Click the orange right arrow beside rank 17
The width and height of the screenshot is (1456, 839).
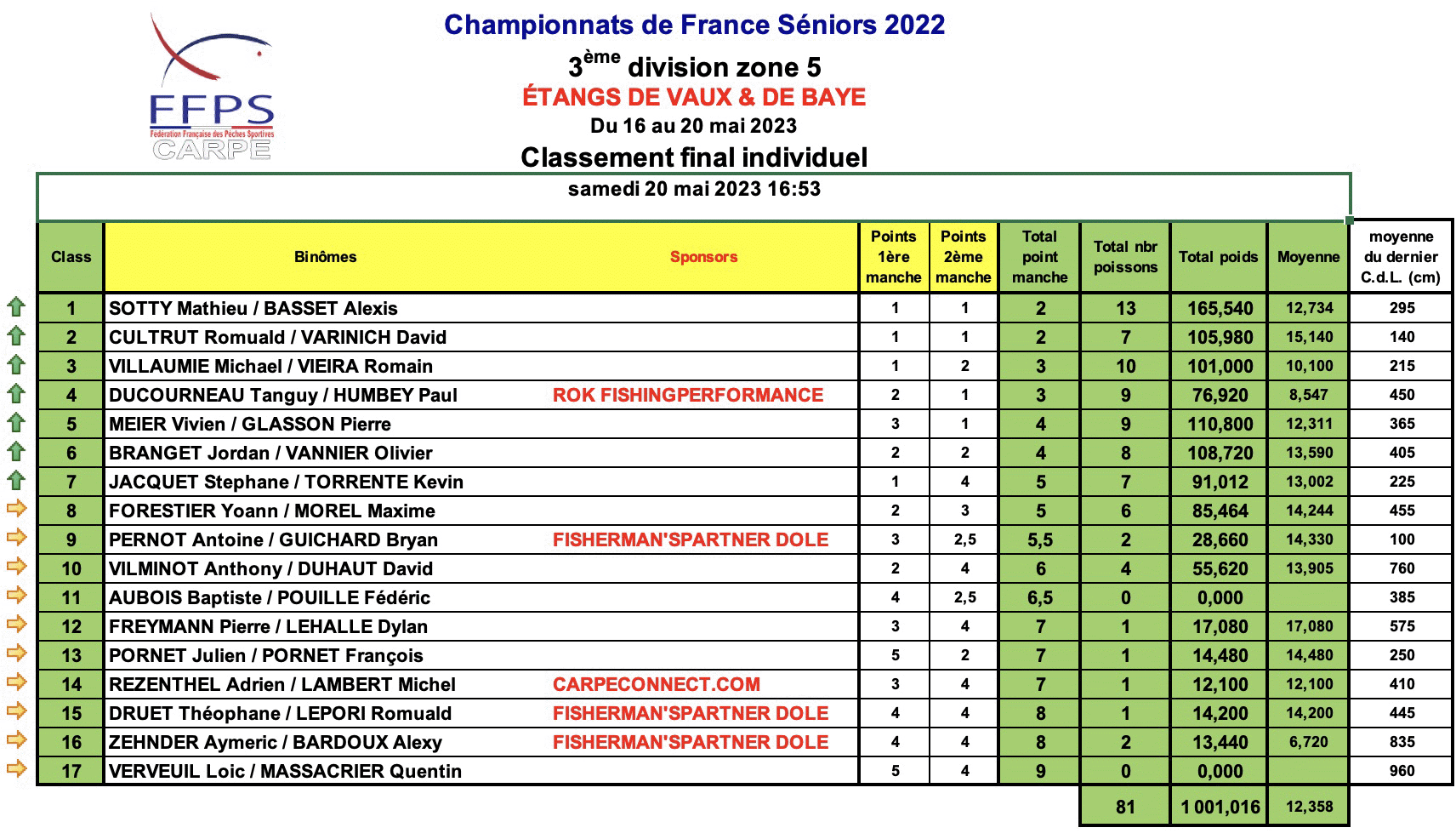tap(16, 770)
